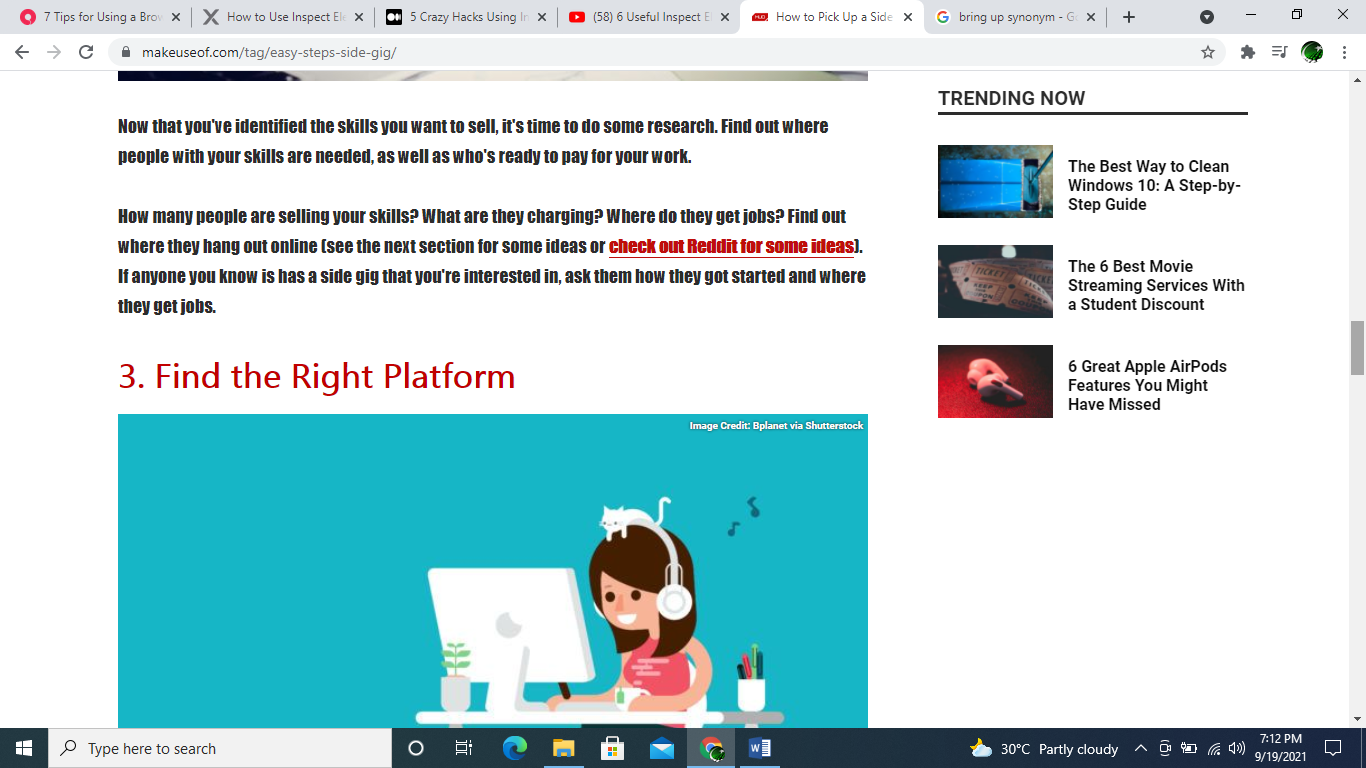Bookmark this page with the star icon
Viewport: 1366px width, 768px height.
pos(1208,52)
